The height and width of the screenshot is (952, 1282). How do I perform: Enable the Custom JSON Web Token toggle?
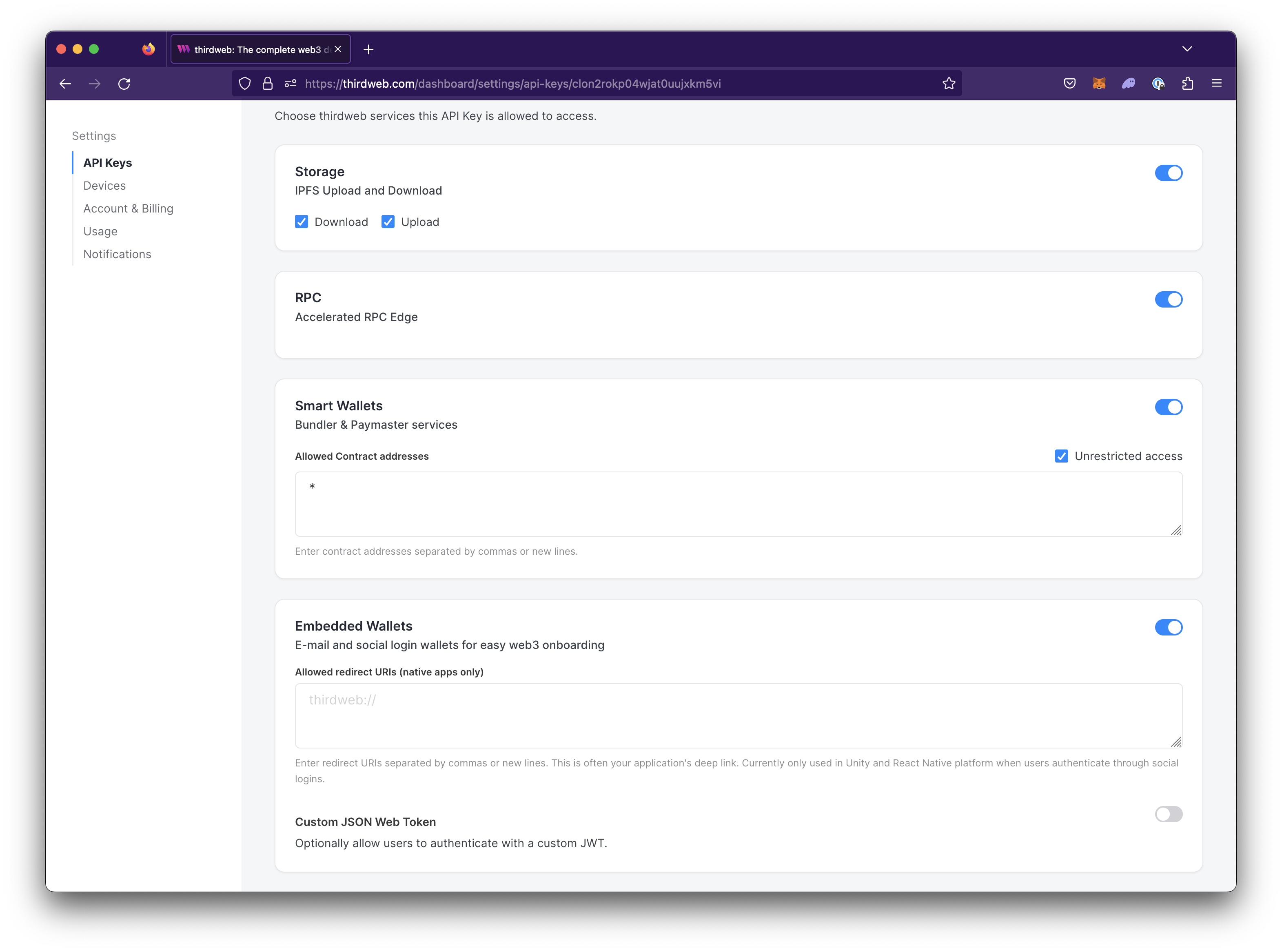pyautogui.click(x=1169, y=814)
